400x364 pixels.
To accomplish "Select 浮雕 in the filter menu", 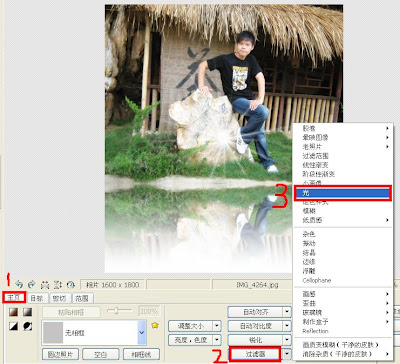I will pos(342,271).
